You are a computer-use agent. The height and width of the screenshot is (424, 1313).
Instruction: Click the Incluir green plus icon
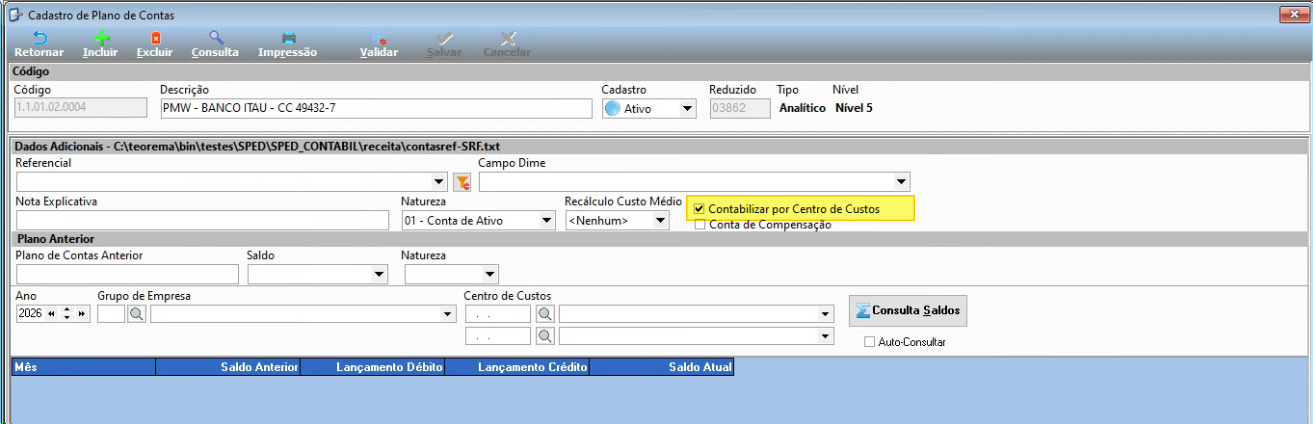[101, 38]
